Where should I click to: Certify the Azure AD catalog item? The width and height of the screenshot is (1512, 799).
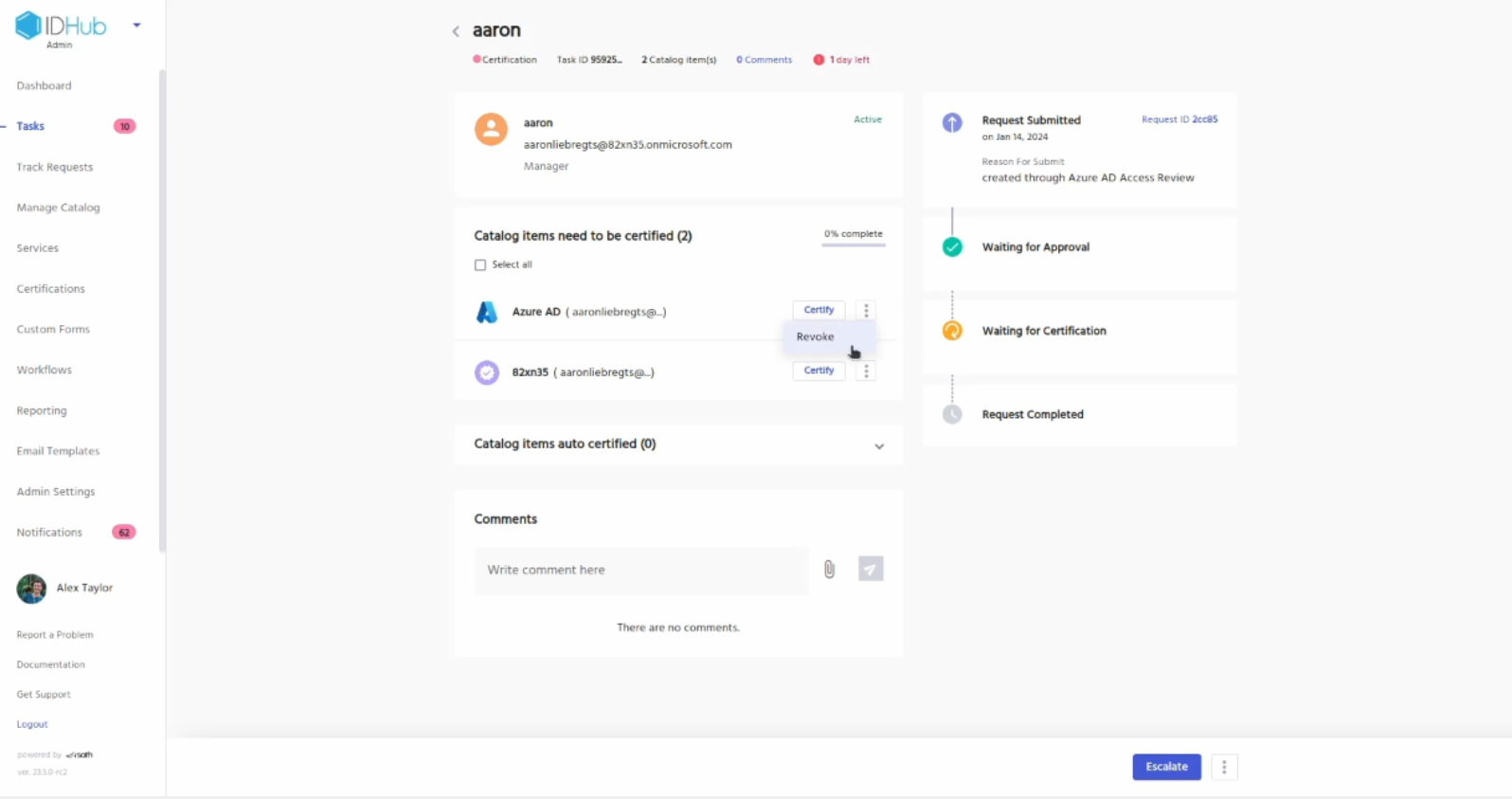(x=819, y=310)
